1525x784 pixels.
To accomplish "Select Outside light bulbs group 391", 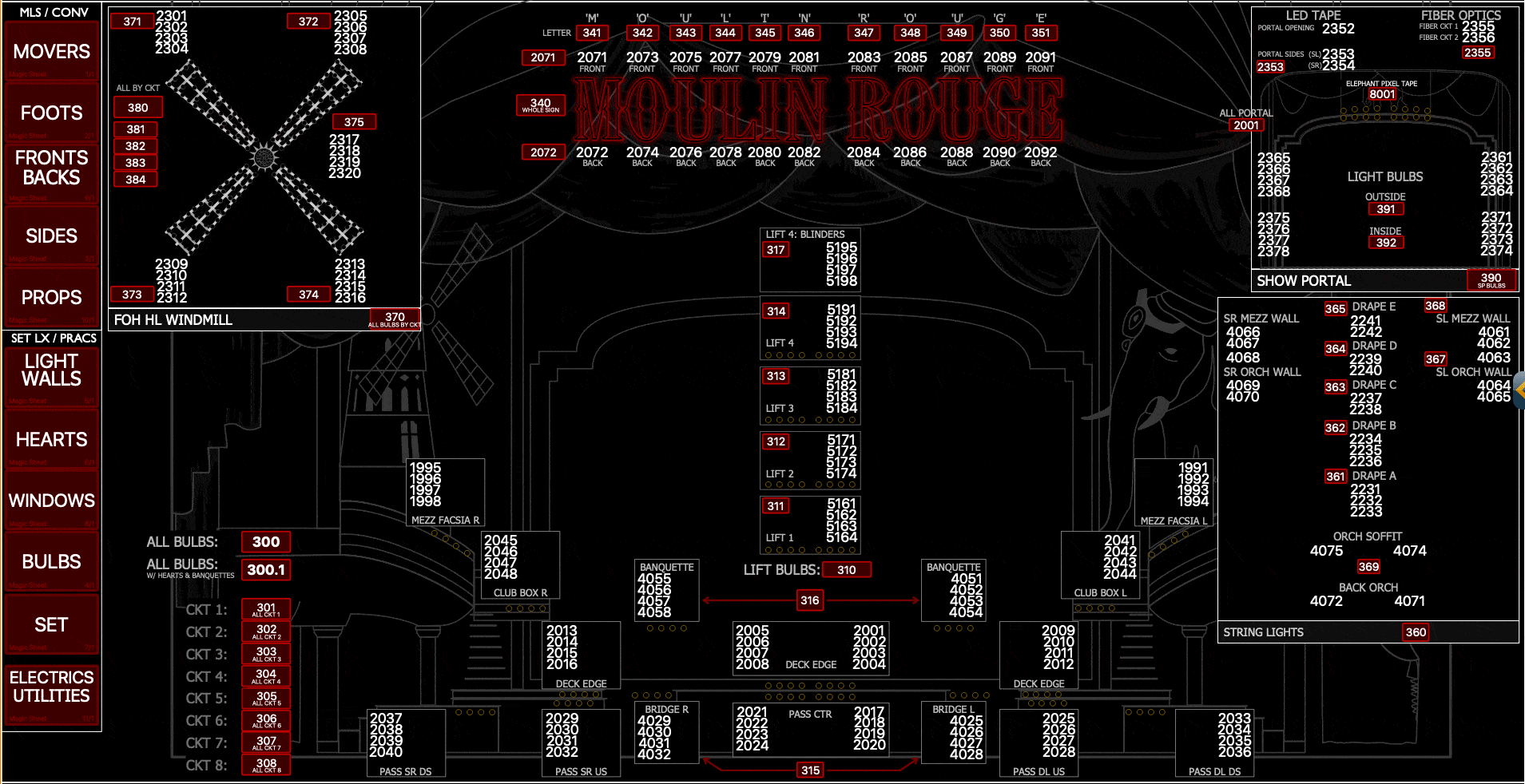I will click(1386, 209).
